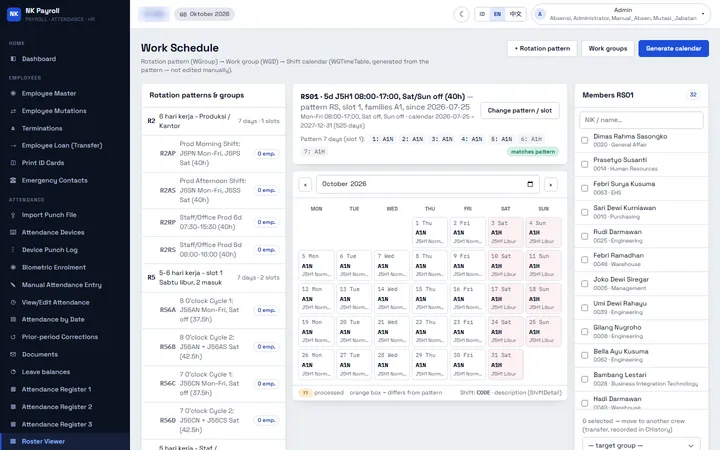The image size is (720, 450).
Task: Check Prasetyo Susanti checkbox
Action: [x=585, y=164]
